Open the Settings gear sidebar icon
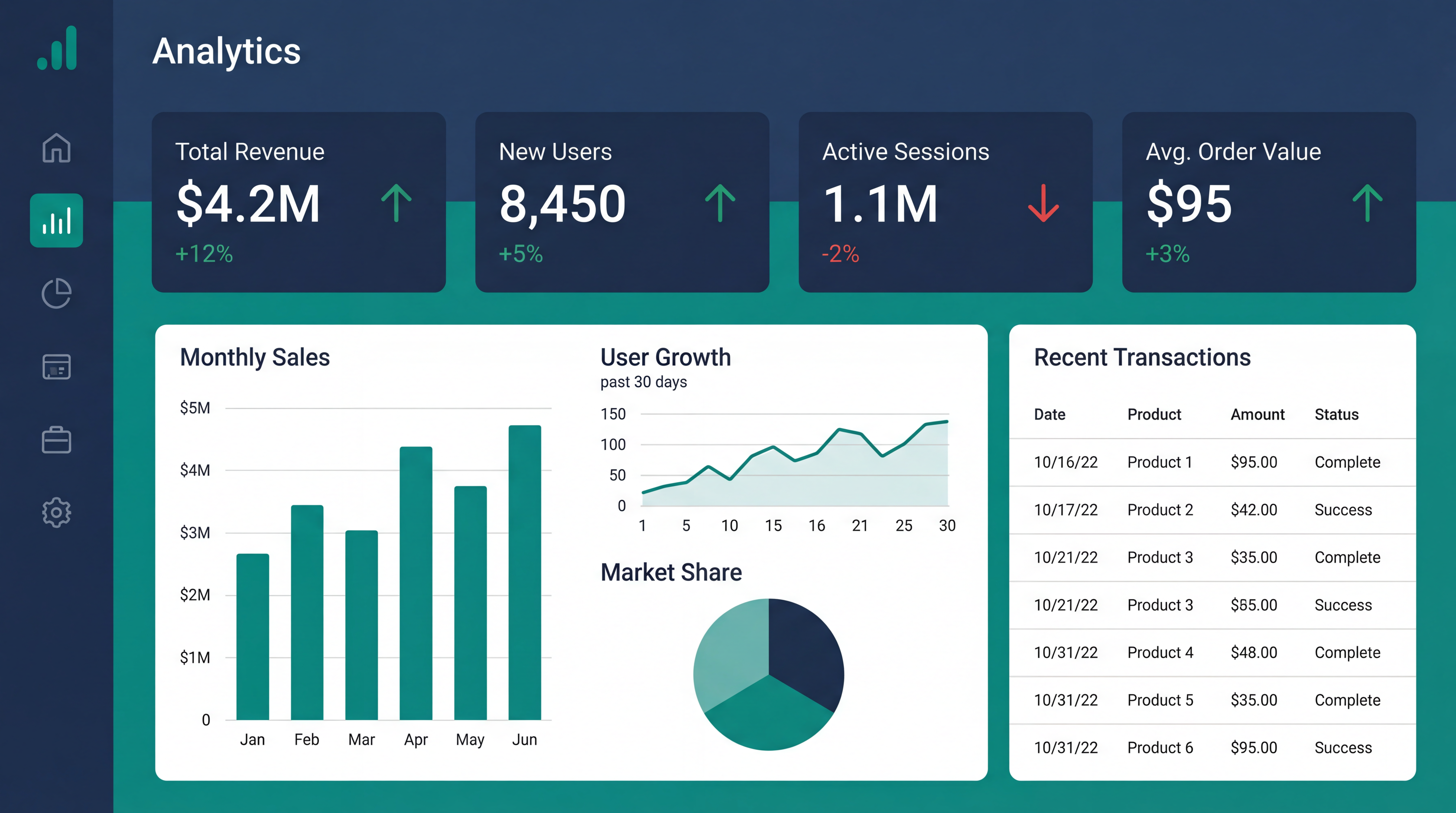 pos(57,513)
